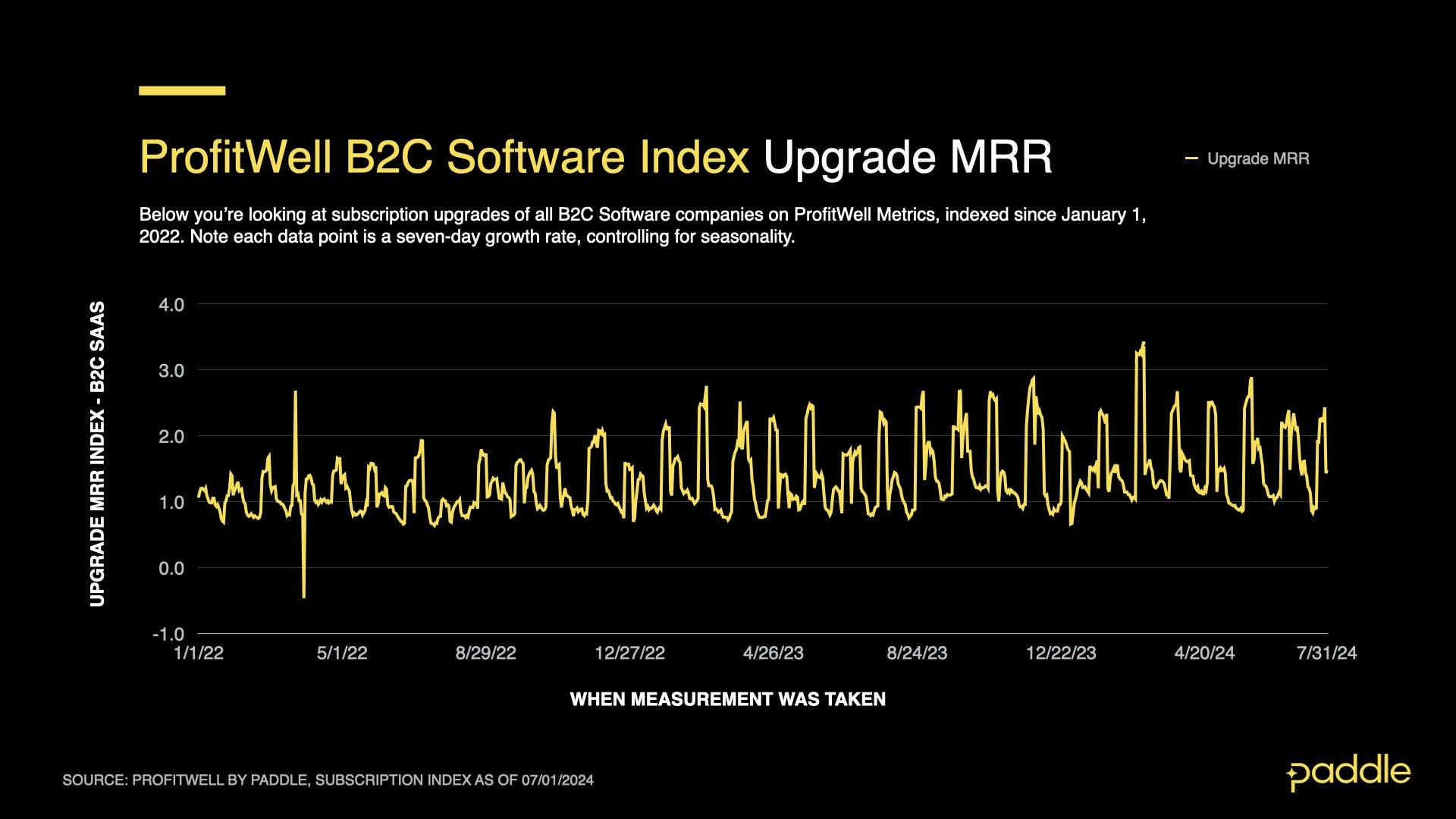Select the negative spike below 0.0
This screenshot has height=819, width=1456.
[x=303, y=599]
